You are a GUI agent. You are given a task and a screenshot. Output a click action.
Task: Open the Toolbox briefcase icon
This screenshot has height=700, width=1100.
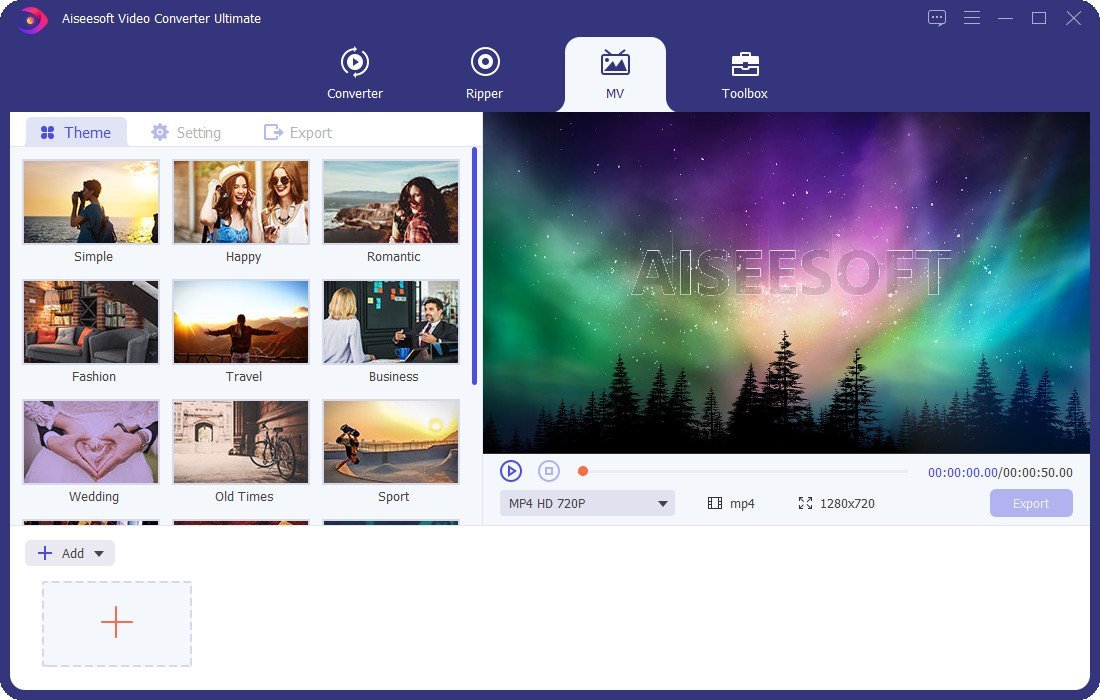(745, 64)
